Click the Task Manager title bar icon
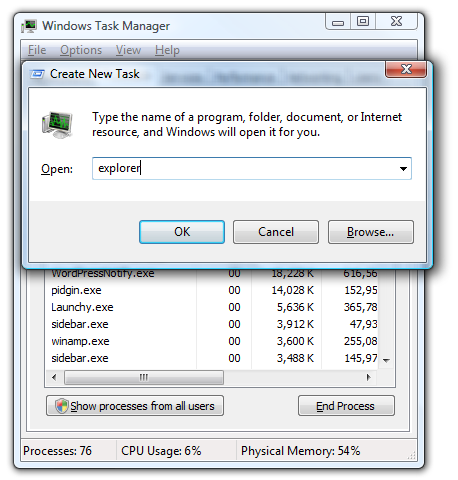 click(x=29, y=26)
